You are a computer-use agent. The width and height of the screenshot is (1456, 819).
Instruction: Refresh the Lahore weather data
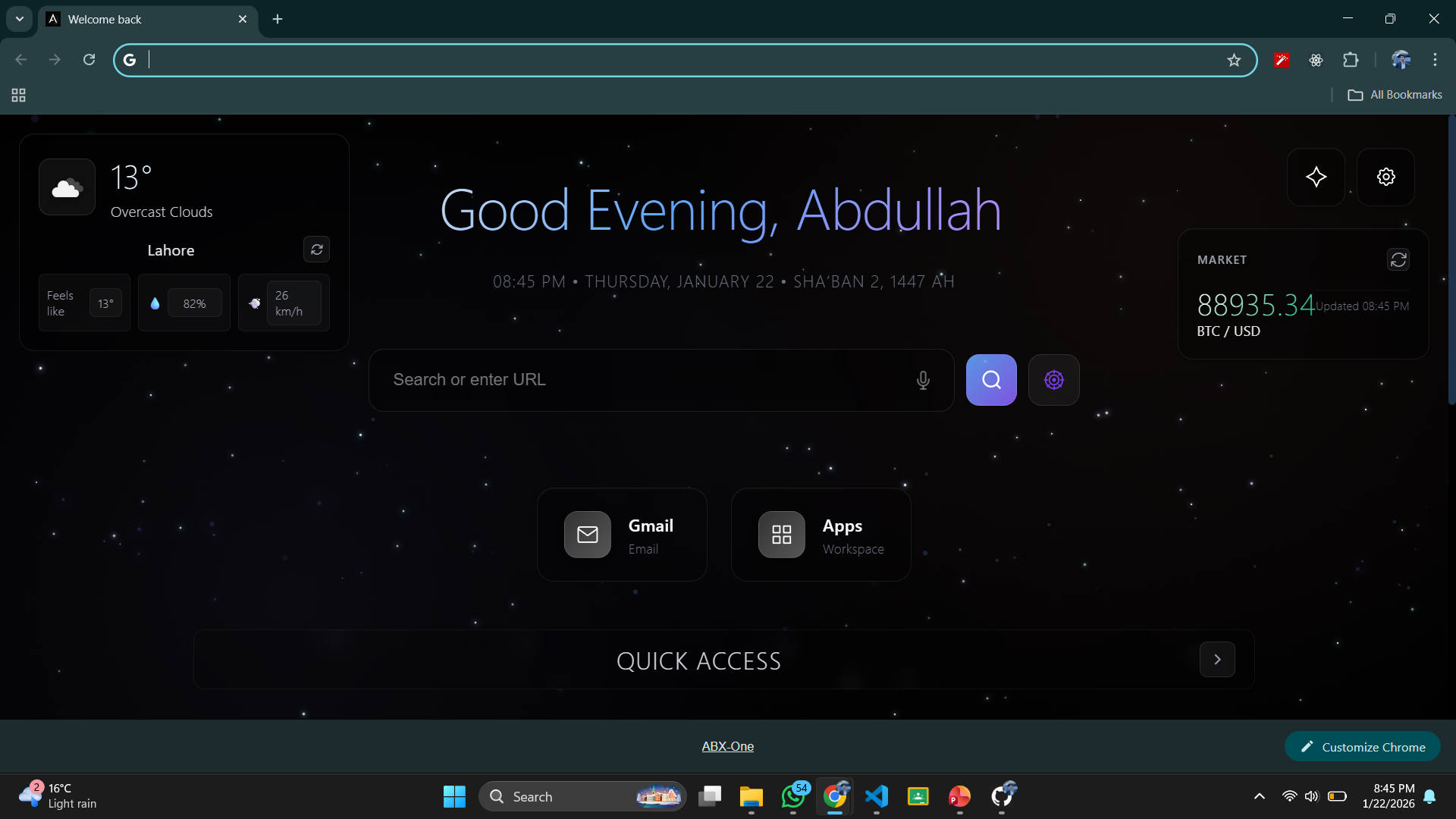[317, 249]
